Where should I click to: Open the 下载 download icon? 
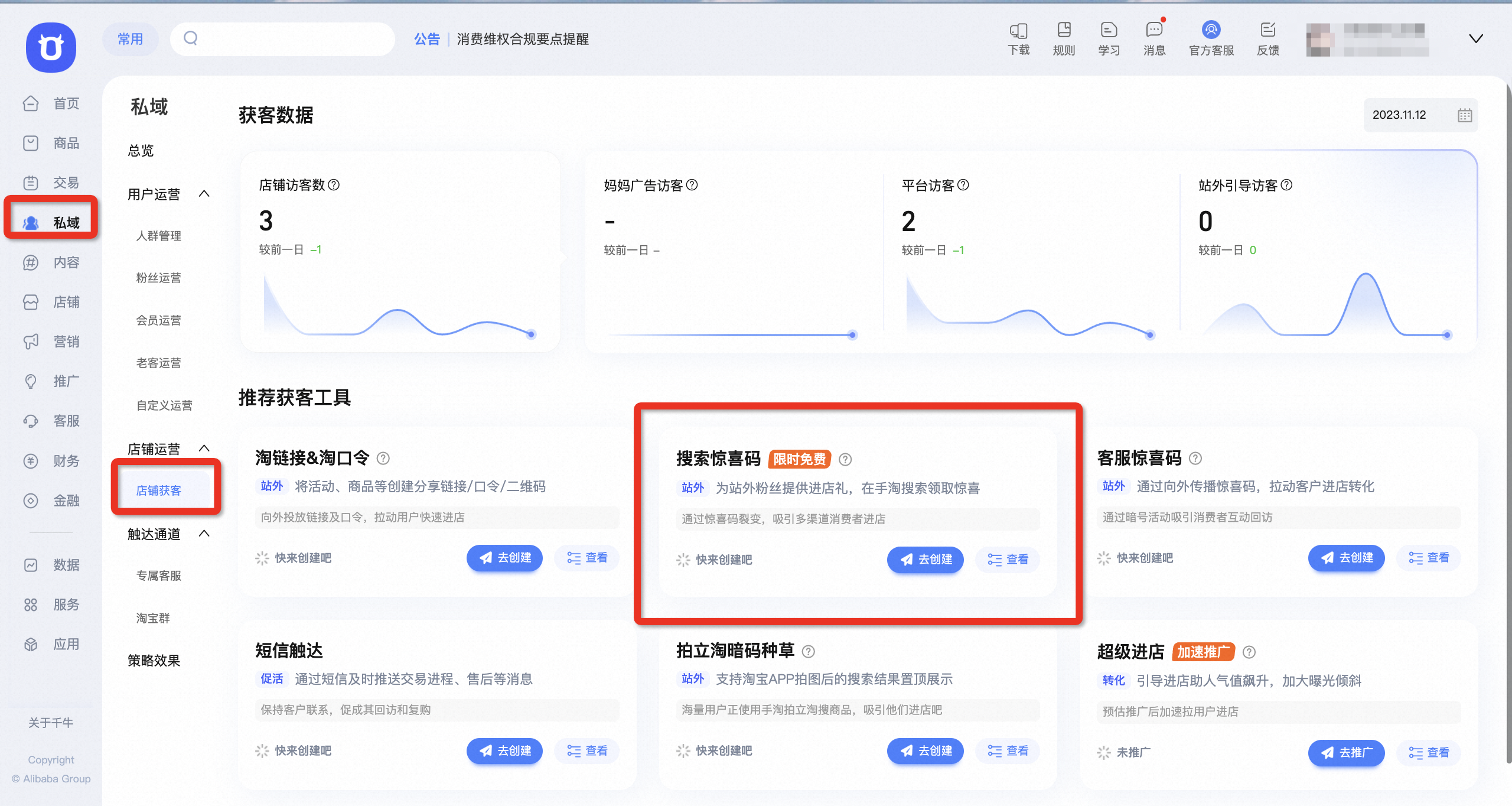pos(1018,31)
